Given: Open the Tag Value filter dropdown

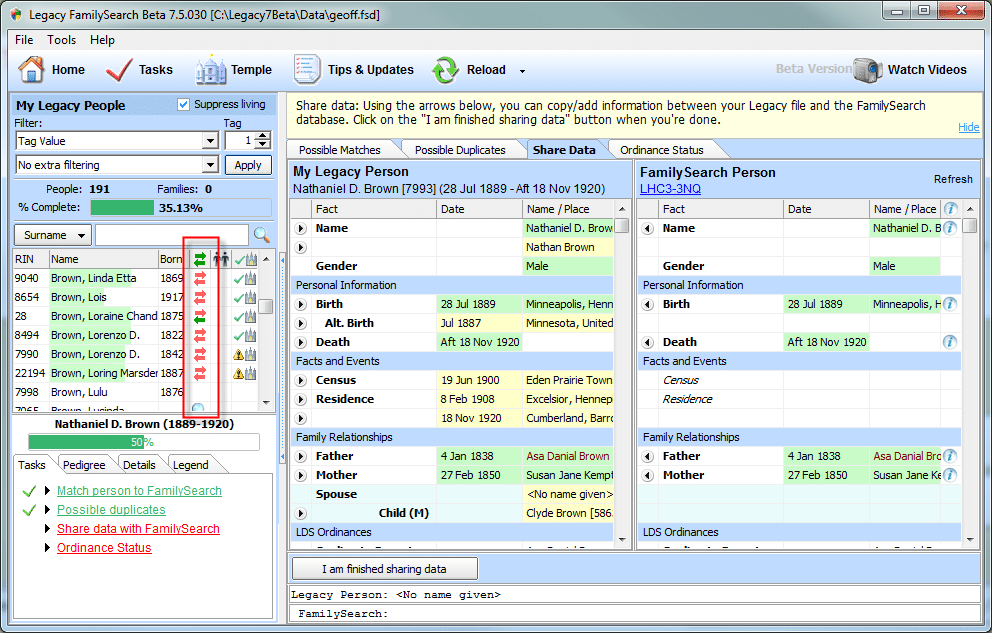Looking at the screenshot, I should (210, 141).
